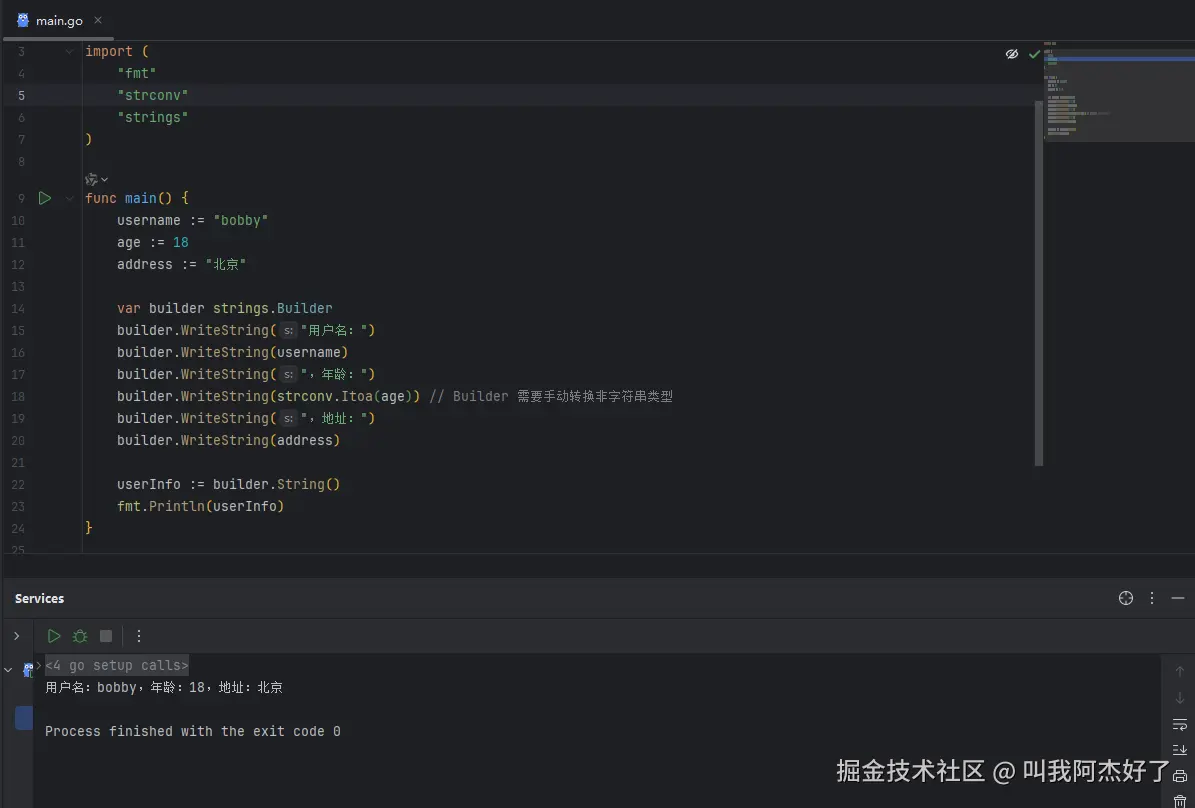Click the s: parameter hint on line 15
This screenshot has height=808, width=1195.
point(288,330)
